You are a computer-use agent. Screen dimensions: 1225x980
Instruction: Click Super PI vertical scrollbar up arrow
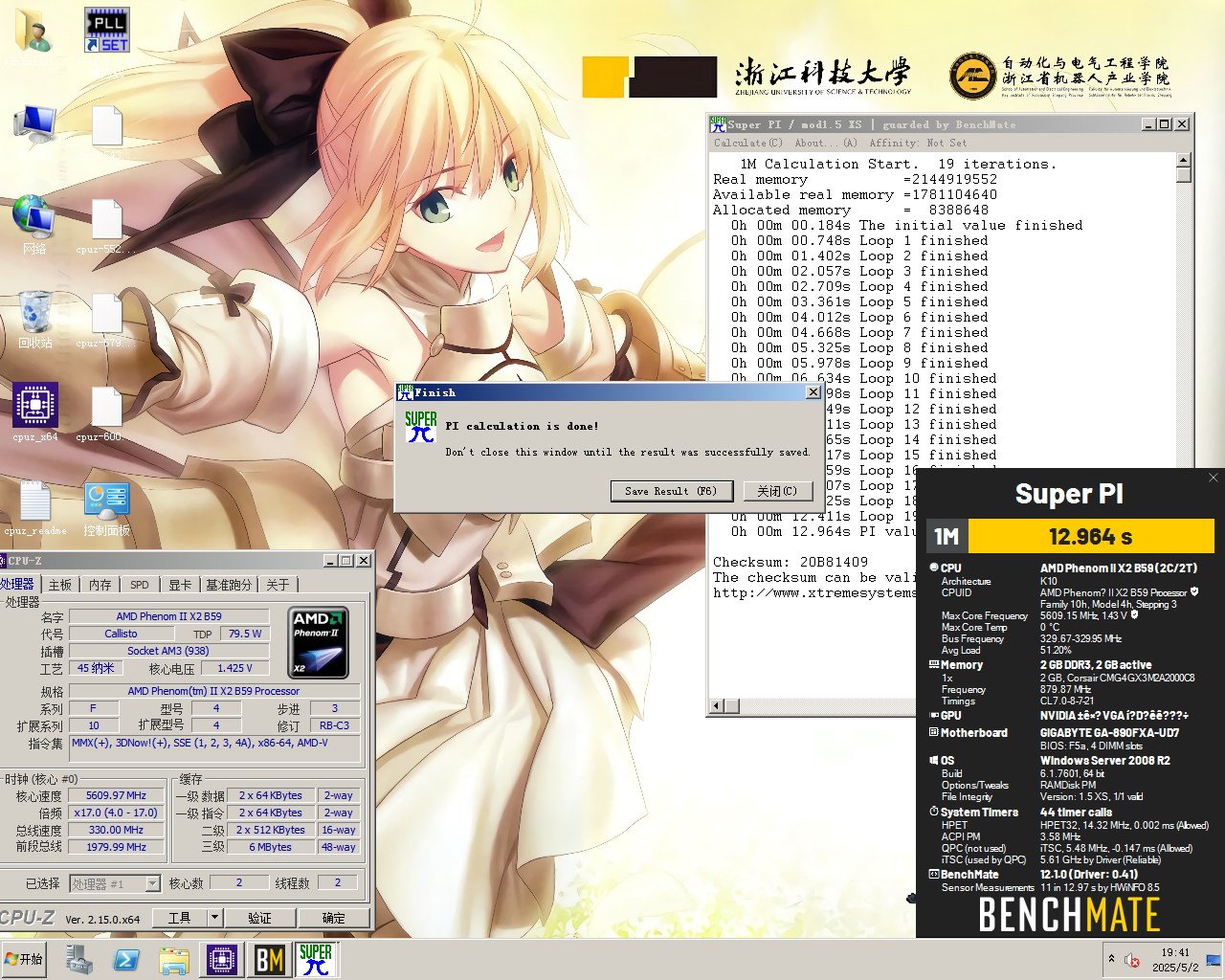tap(1184, 160)
